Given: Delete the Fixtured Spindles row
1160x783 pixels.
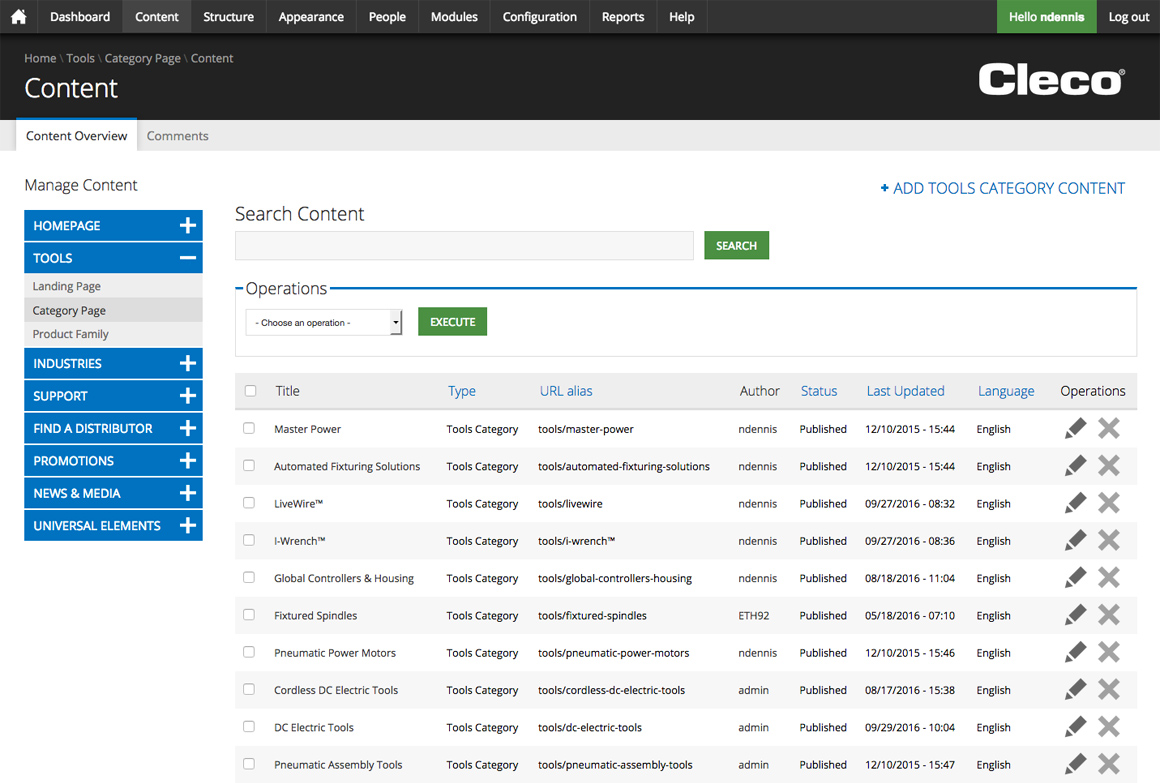Looking at the screenshot, I should tap(1108, 615).
